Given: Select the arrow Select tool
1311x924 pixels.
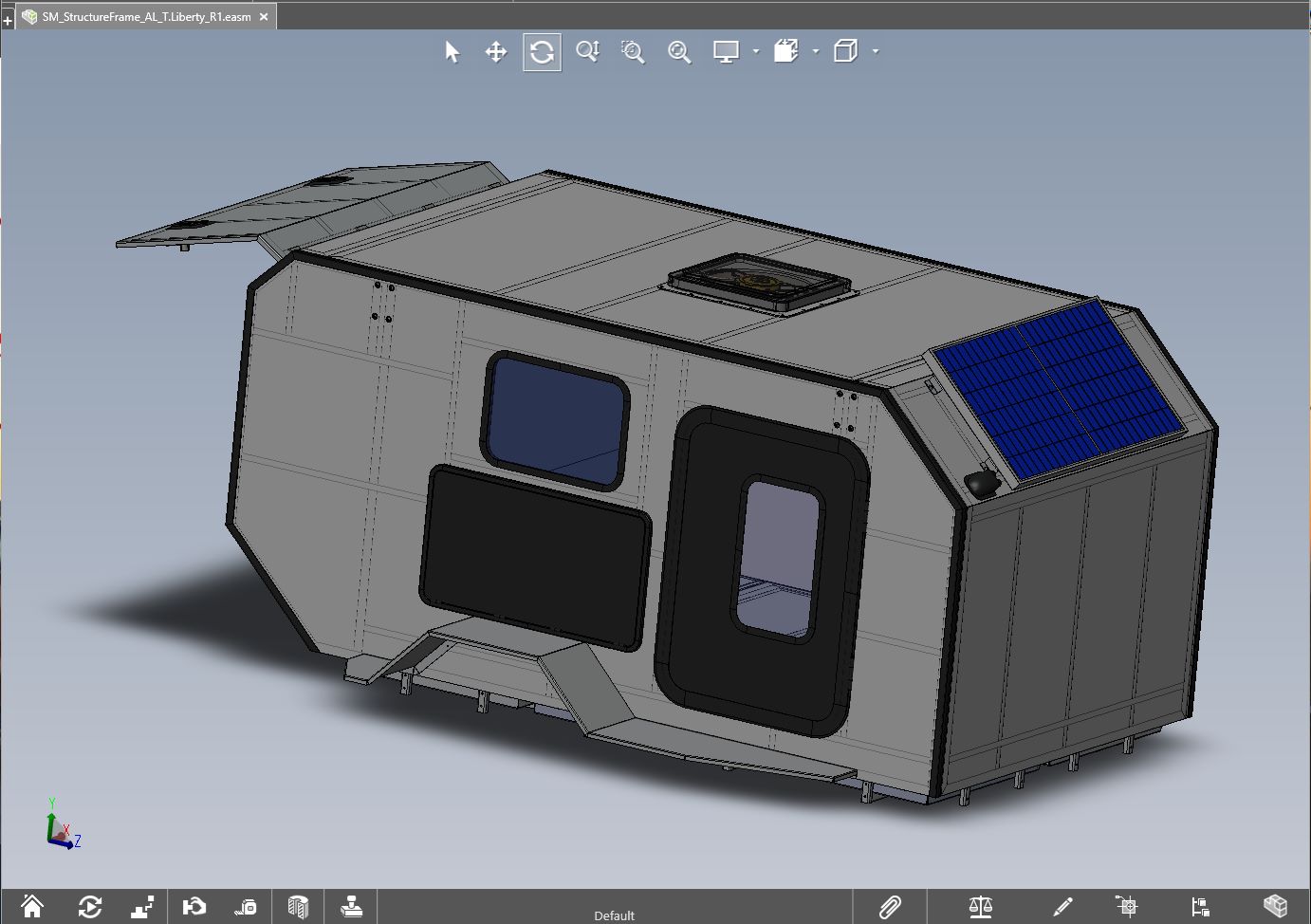Looking at the screenshot, I should [452, 52].
